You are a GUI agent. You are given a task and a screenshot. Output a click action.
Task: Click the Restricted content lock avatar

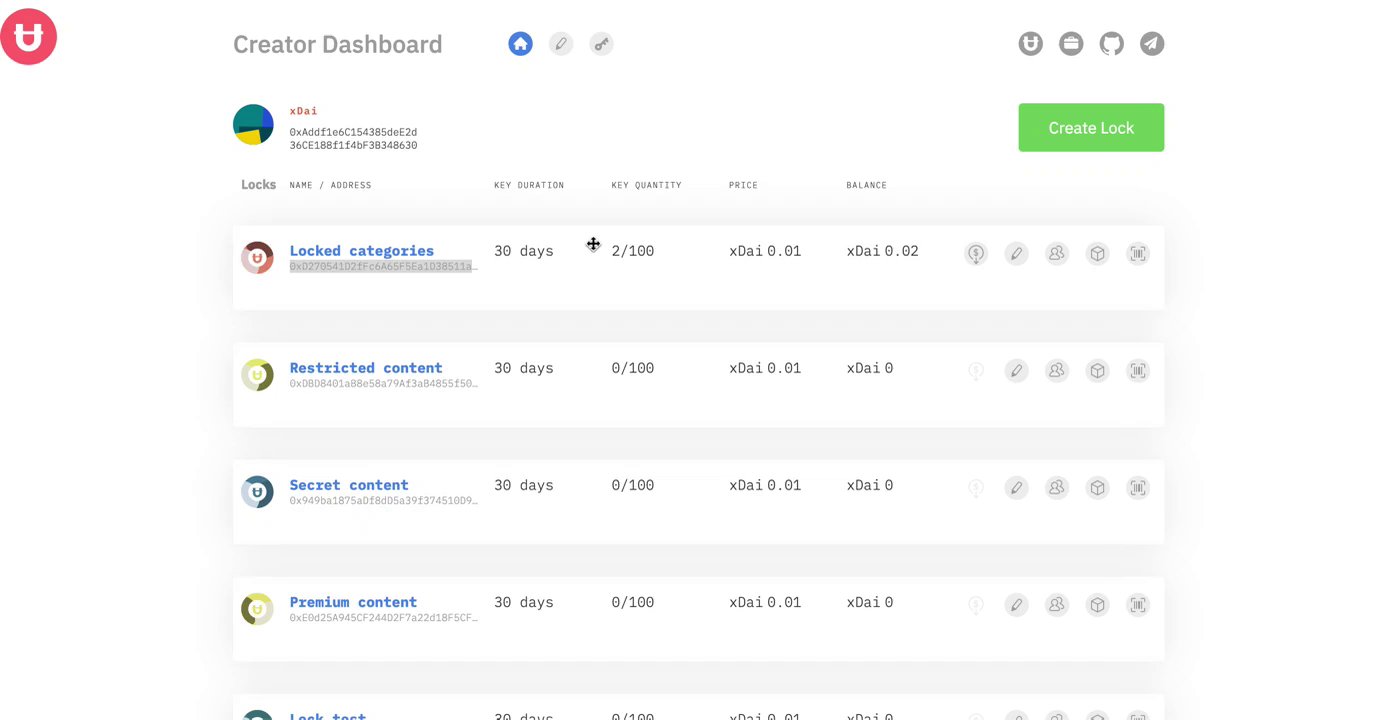point(257,375)
